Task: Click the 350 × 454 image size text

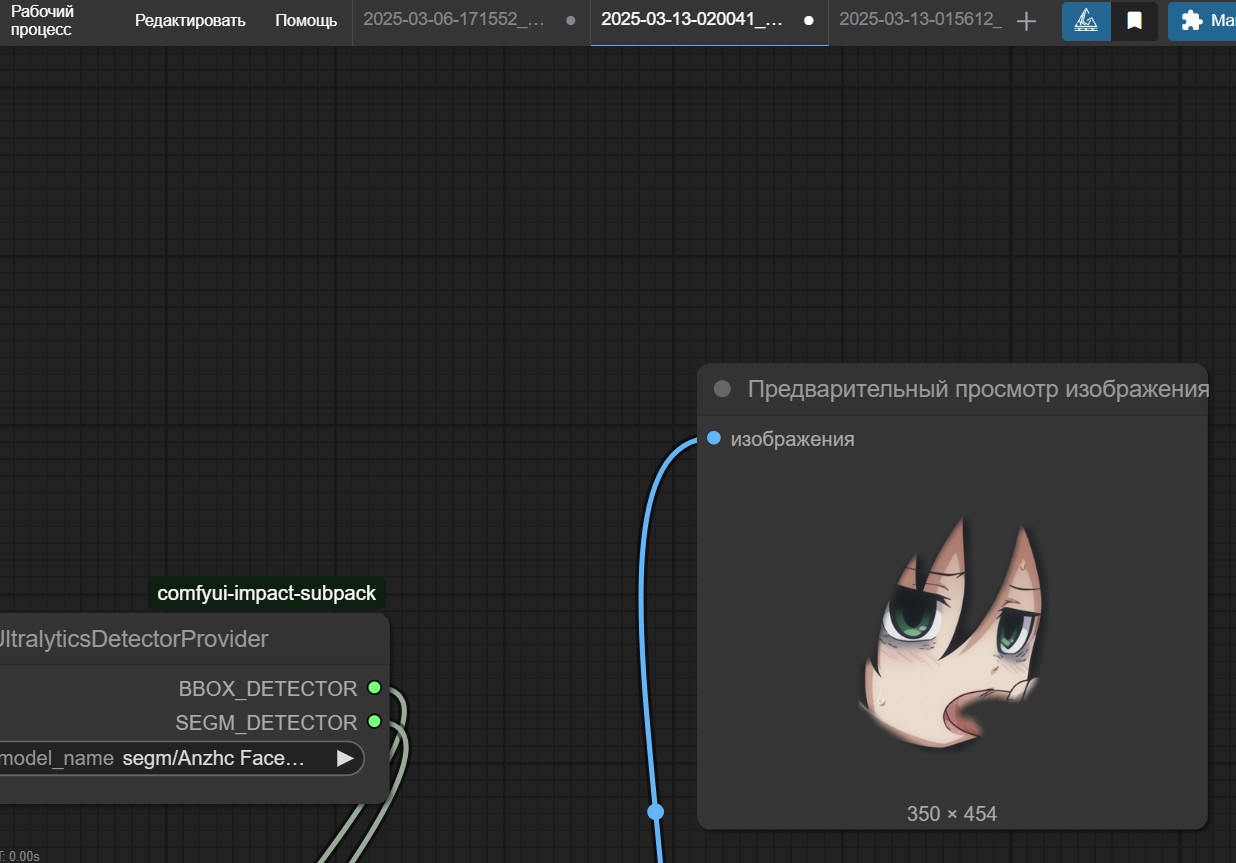Action: pyautogui.click(x=952, y=814)
